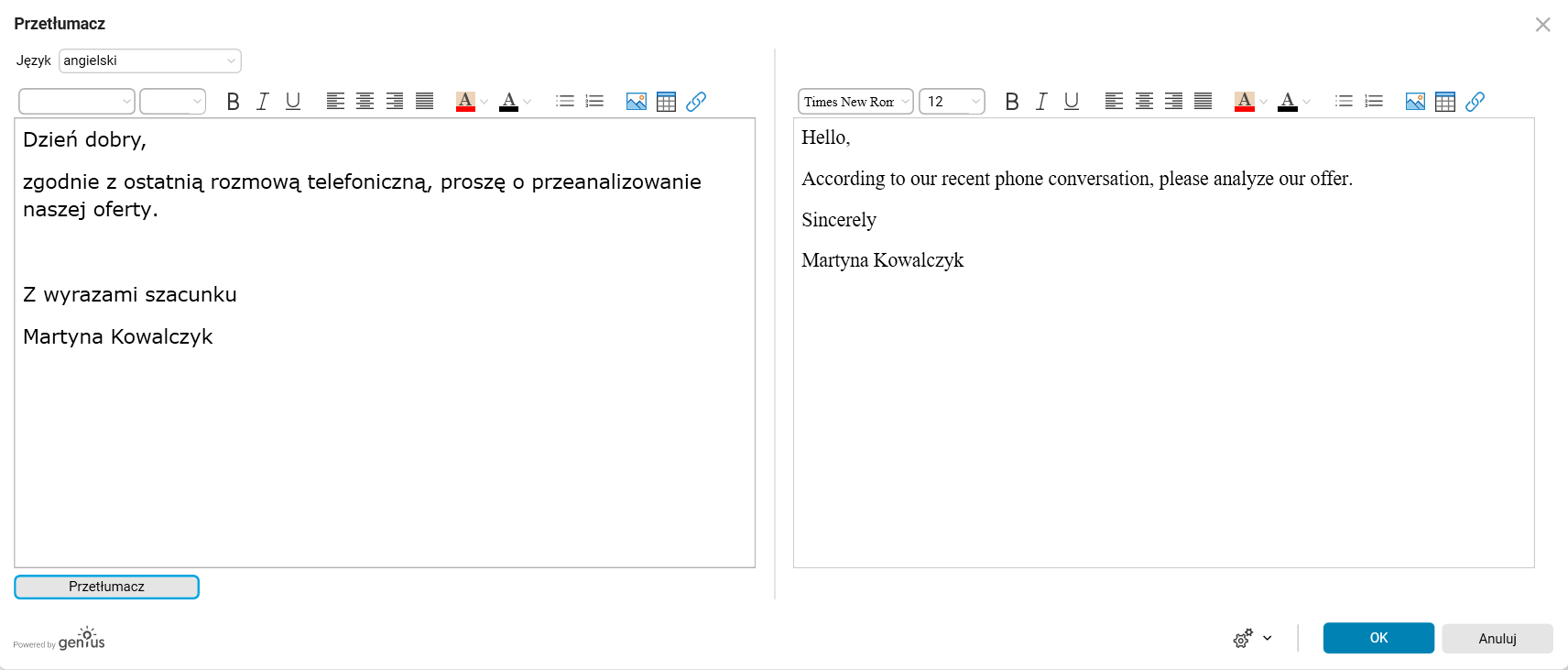This screenshot has height=670, width=1568.
Task: Open source editor font size dropdown
Action: (x=172, y=102)
